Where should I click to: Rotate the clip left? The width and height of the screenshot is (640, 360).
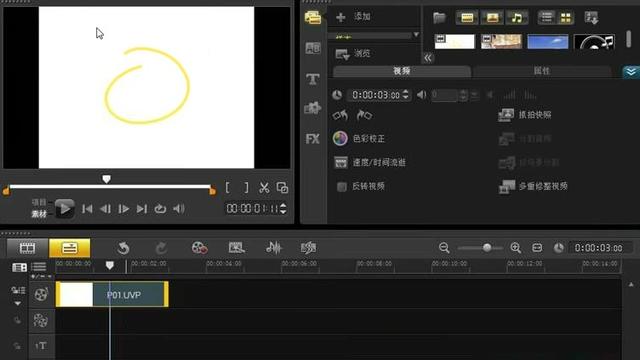(x=340, y=116)
